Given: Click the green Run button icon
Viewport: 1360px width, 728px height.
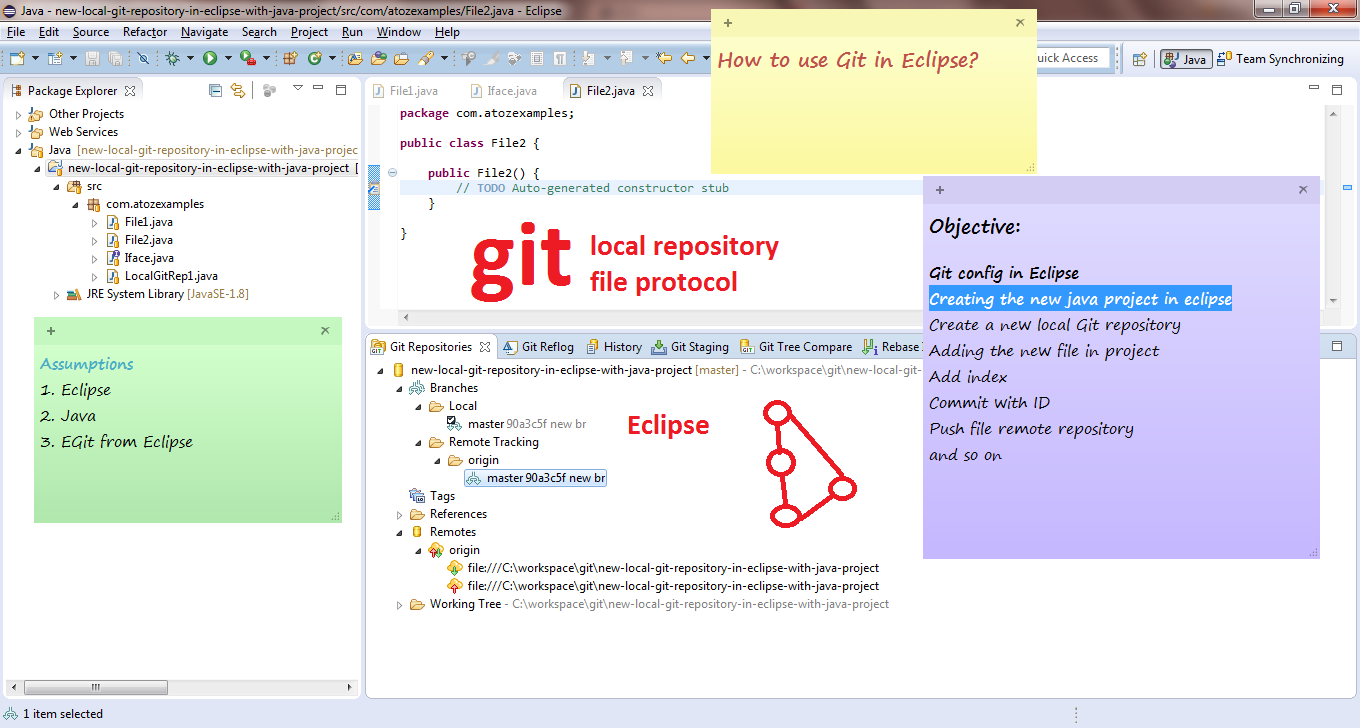Looking at the screenshot, I should click(210, 59).
